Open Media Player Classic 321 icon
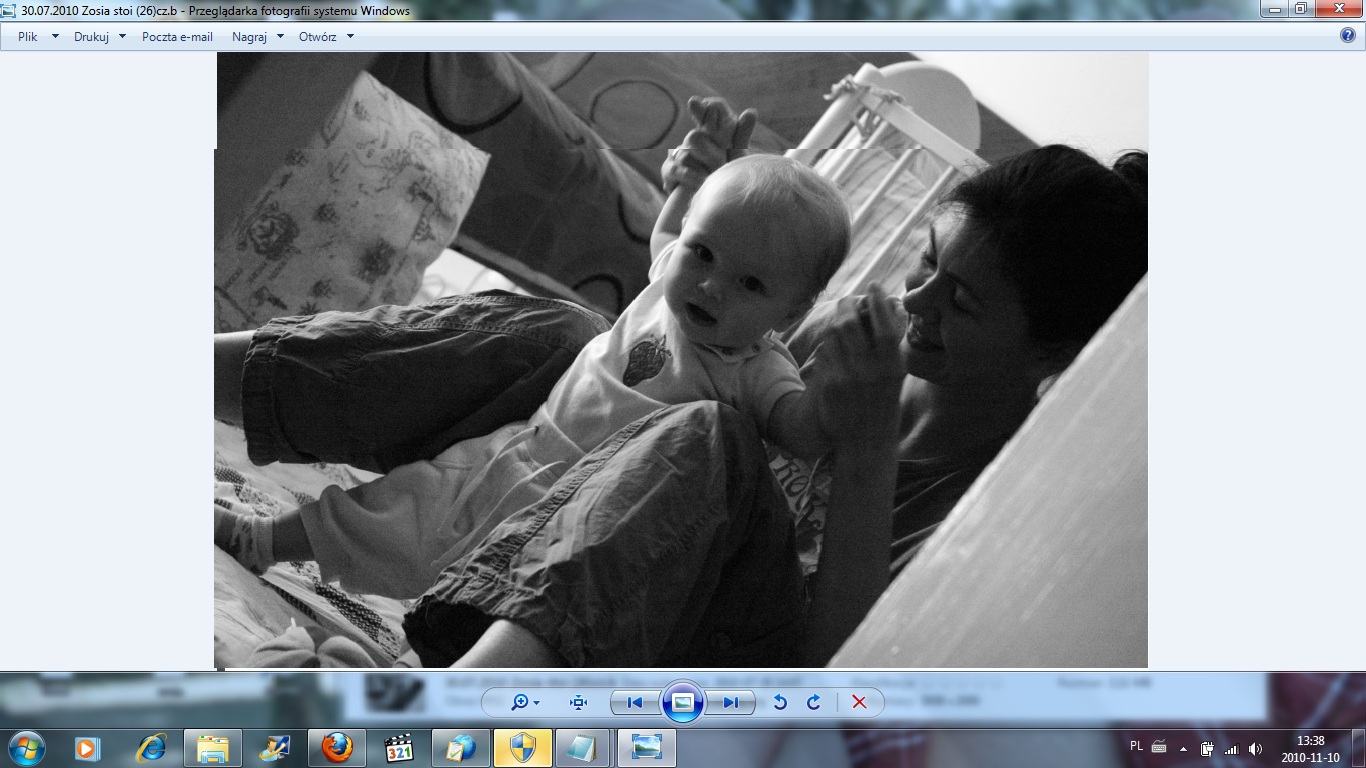The width and height of the screenshot is (1366, 768). (399, 747)
